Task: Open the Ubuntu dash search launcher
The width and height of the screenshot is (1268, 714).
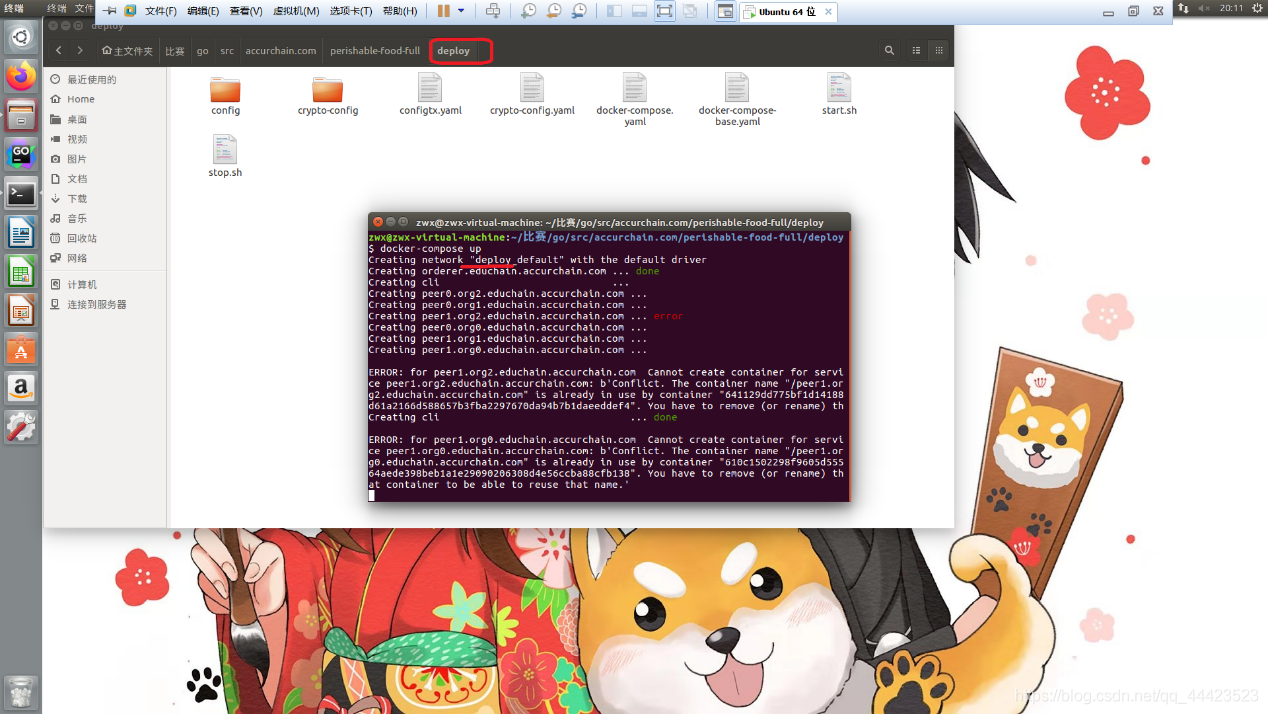Action: [21, 38]
